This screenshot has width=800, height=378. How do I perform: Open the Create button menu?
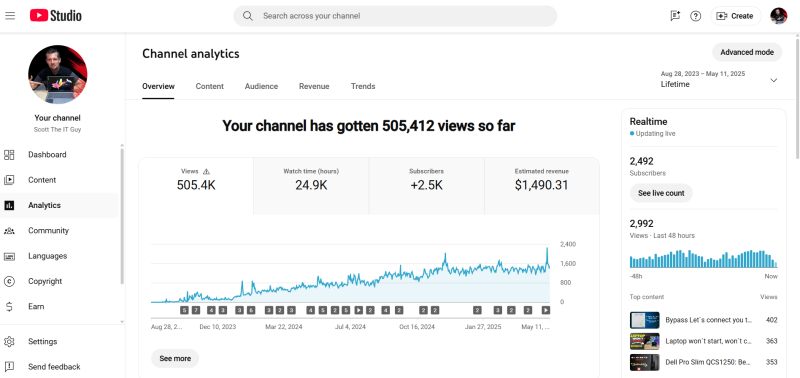click(735, 16)
